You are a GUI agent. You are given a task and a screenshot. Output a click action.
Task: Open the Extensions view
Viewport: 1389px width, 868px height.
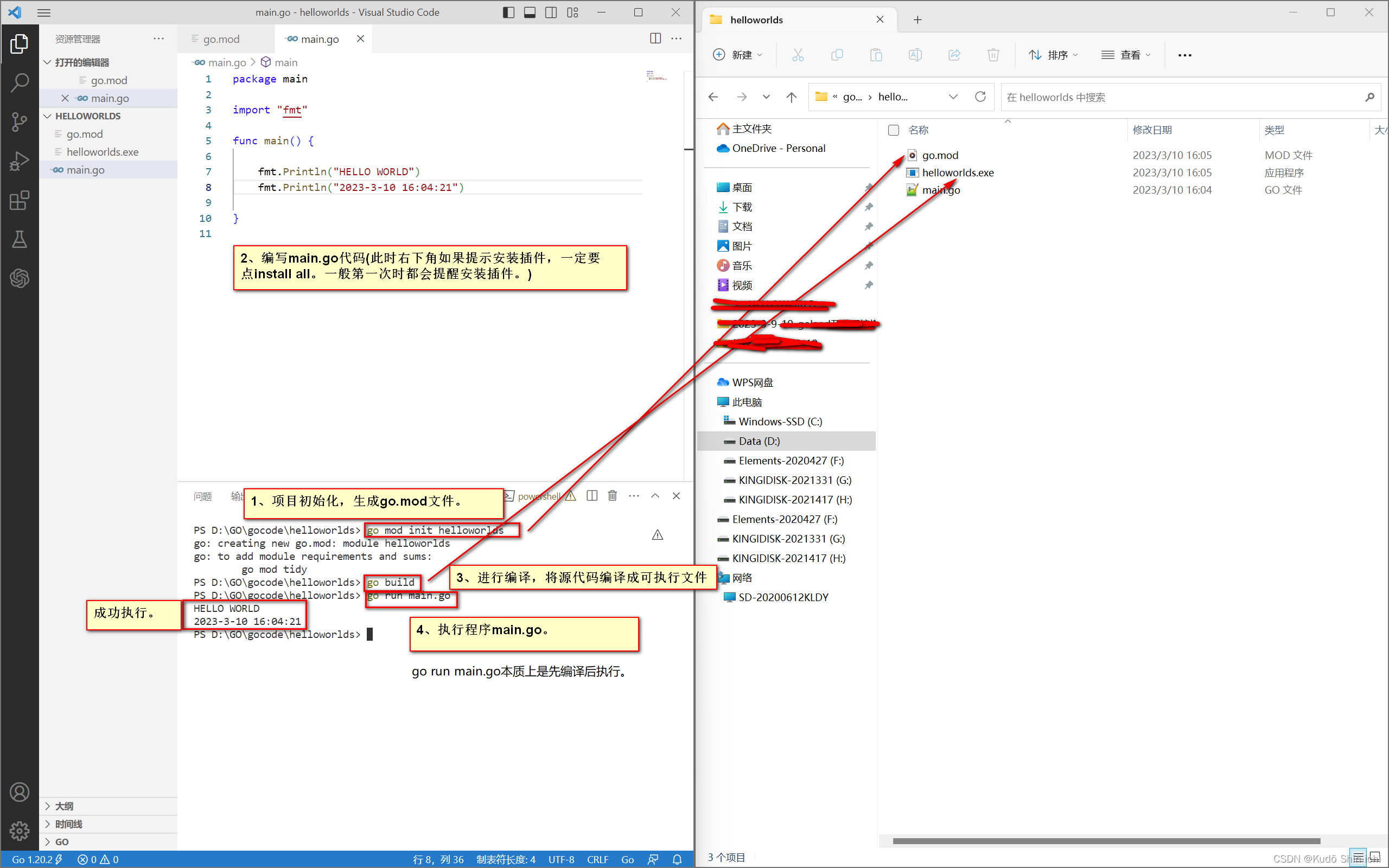click(20, 200)
